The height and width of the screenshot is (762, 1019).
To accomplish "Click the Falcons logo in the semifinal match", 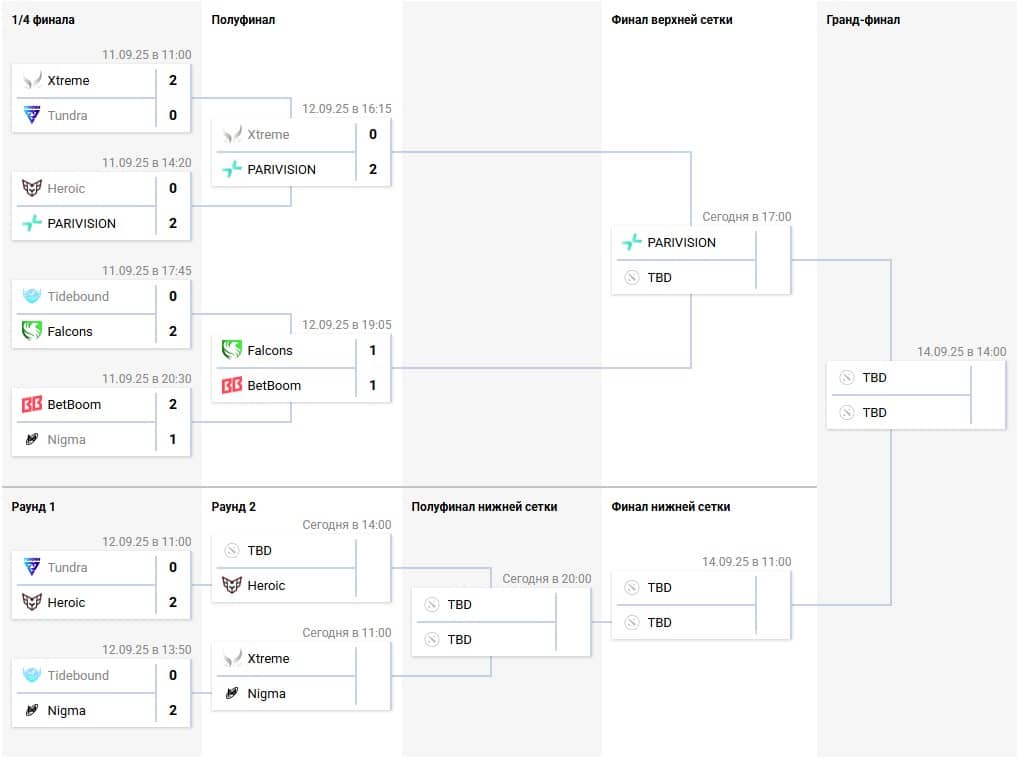I will point(232,351).
